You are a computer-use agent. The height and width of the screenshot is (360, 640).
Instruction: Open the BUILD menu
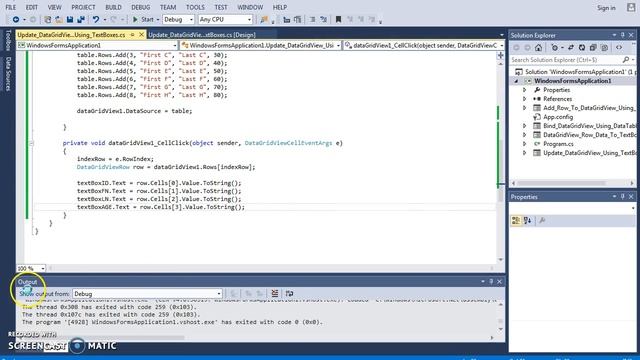[x=113, y=7]
